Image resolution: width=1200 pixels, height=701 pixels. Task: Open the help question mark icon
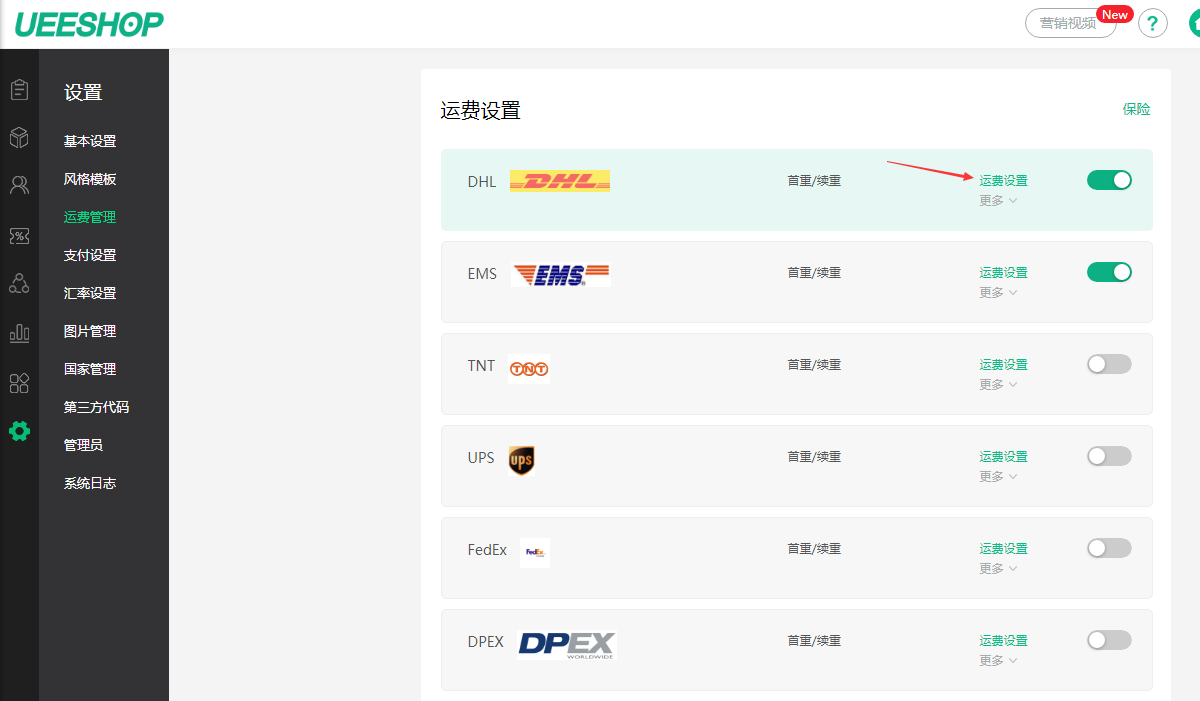click(x=1153, y=23)
